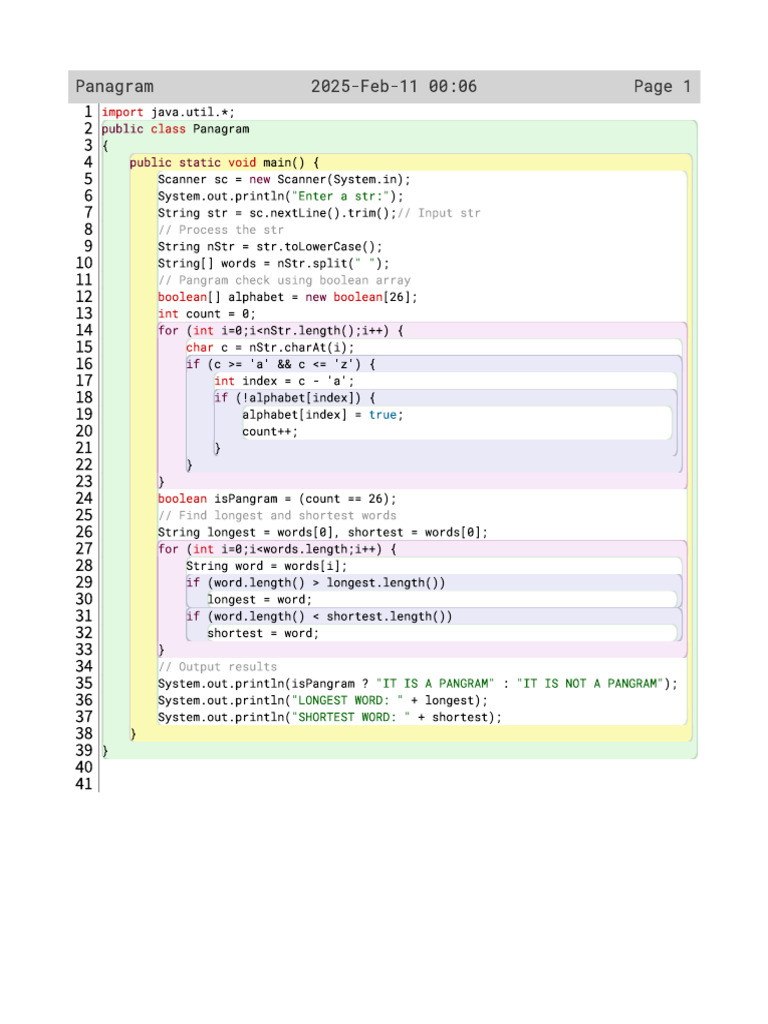
Task: Click 'public static void main()' line
Action: pos(224,163)
